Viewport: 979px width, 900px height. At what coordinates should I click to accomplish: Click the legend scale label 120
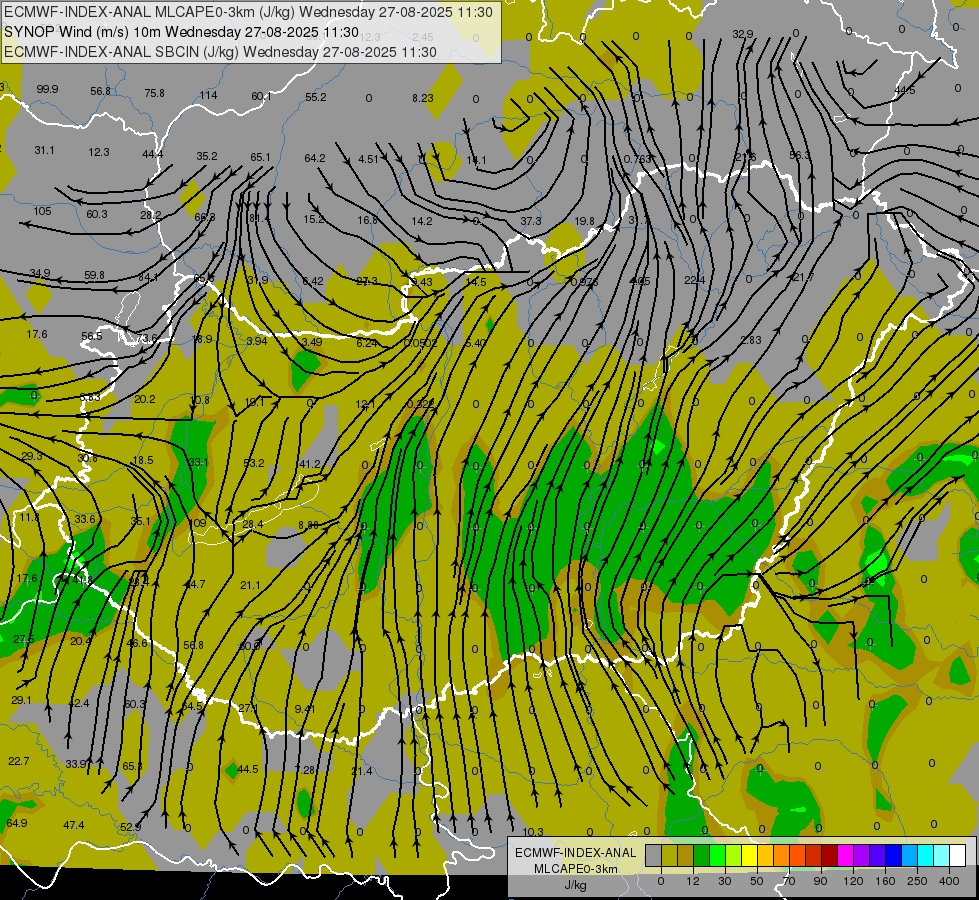(853, 881)
